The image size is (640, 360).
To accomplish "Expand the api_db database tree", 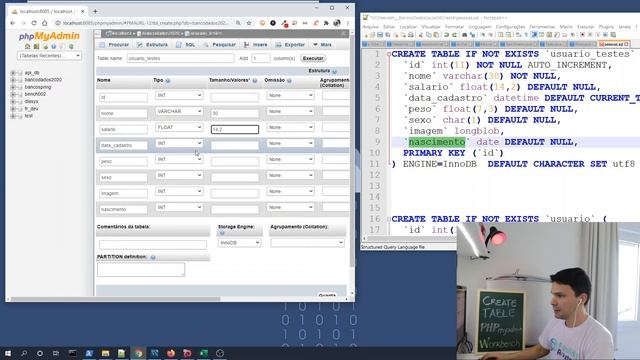I will (x=13, y=73).
